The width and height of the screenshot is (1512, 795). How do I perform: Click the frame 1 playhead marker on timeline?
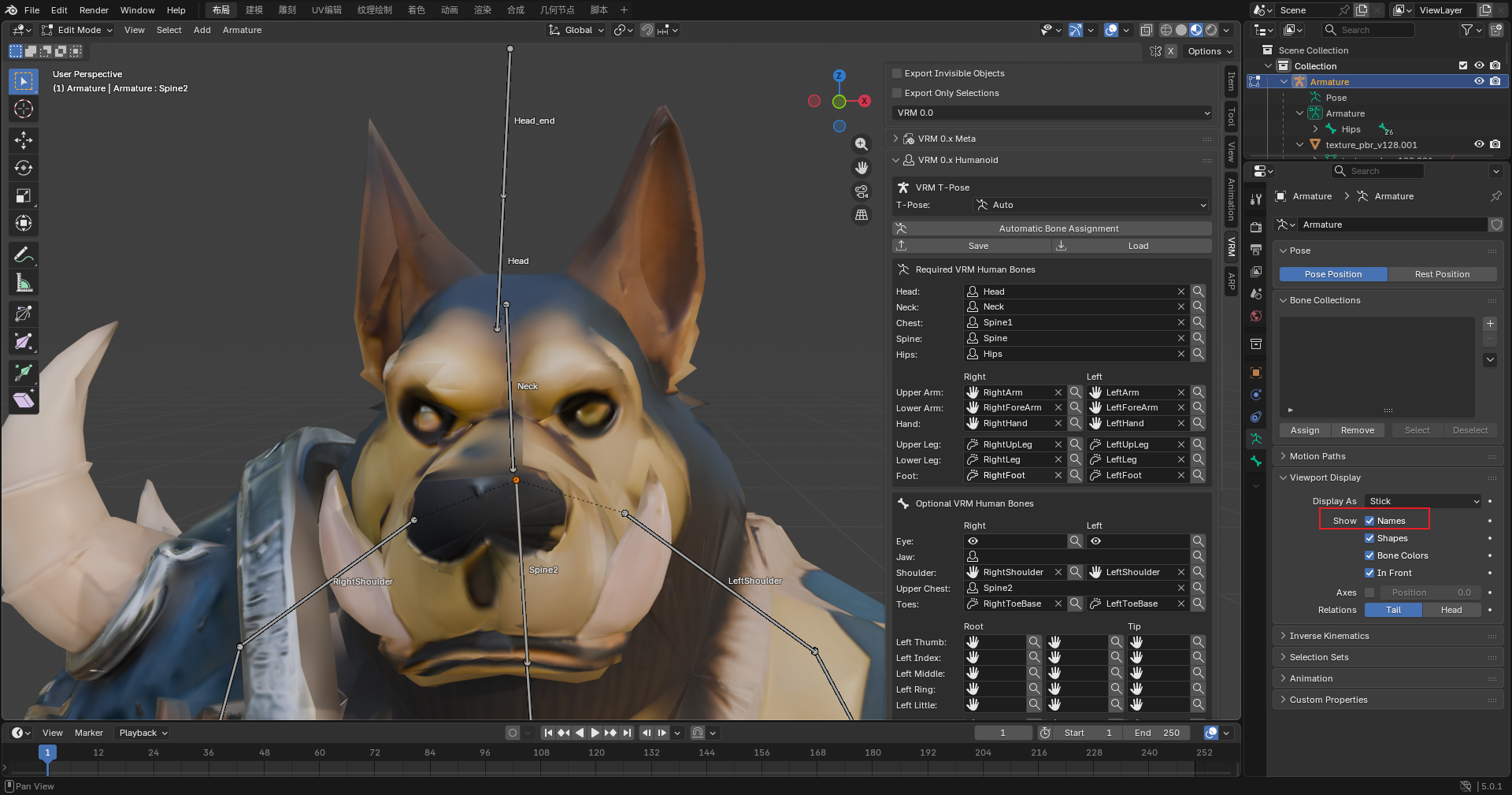(47, 752)
